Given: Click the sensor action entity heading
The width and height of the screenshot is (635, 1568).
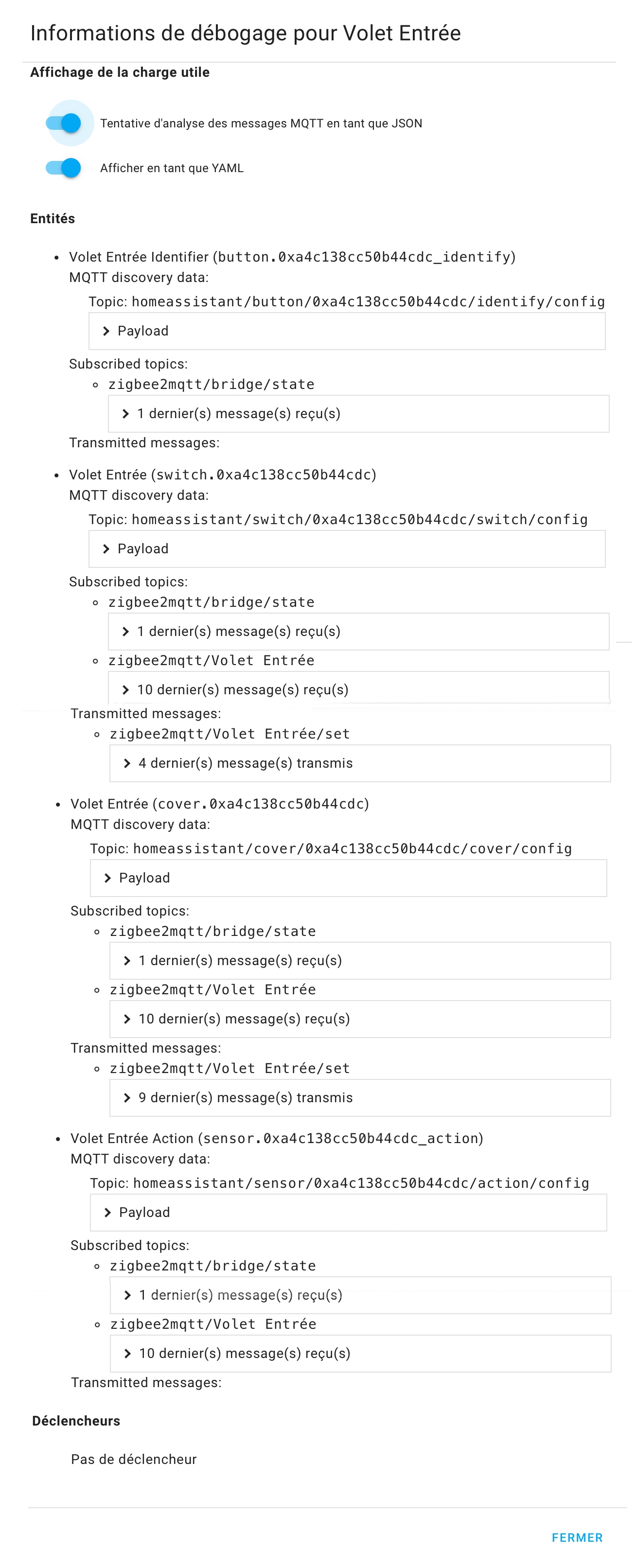Looking at the screenshot, I should 276,1138.
